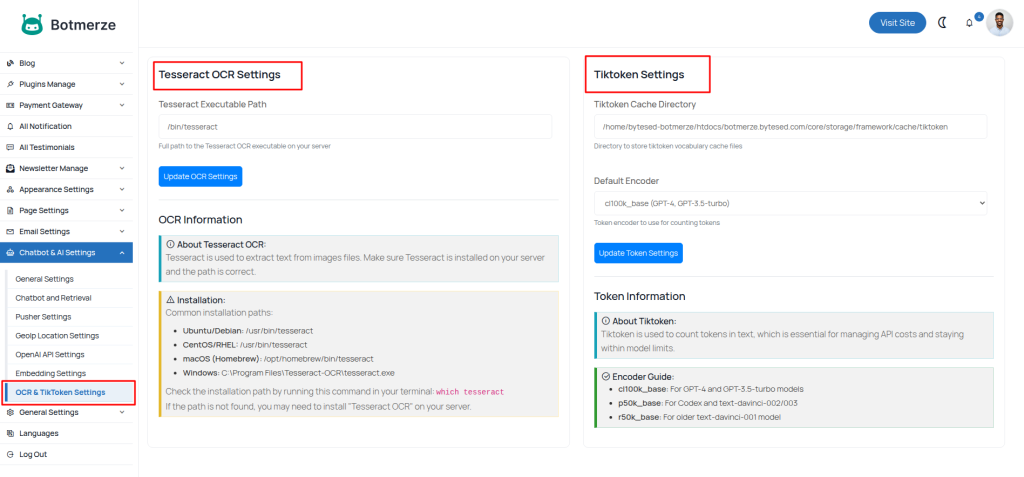This screenshot has width=1024, height=477.
Task: Expand the Newsletter Manage submenu
Action: tap(122, 168)
